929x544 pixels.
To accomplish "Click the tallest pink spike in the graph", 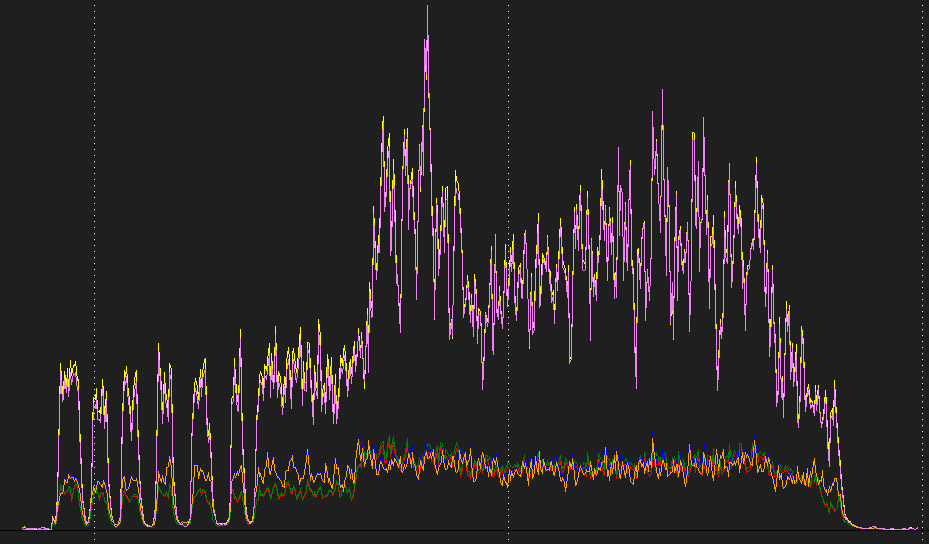I will coord(427,40).
